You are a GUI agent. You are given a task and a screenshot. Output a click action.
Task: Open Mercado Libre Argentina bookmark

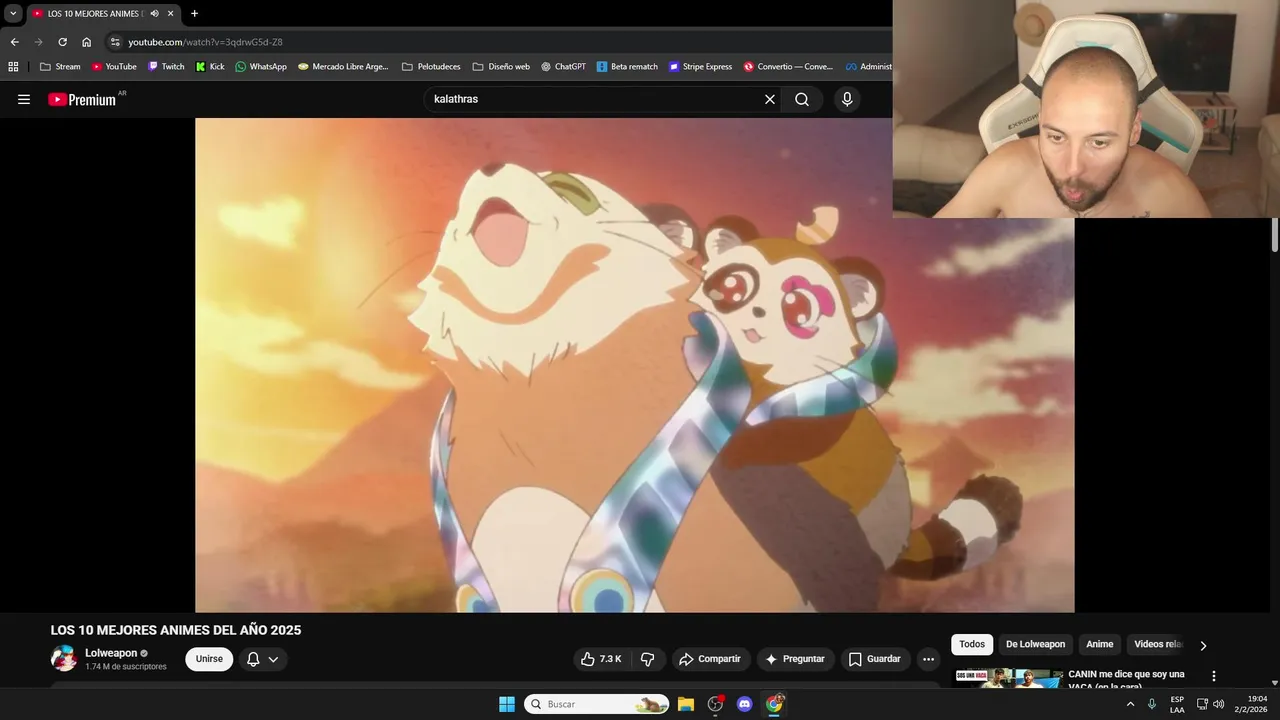(343, 67)
